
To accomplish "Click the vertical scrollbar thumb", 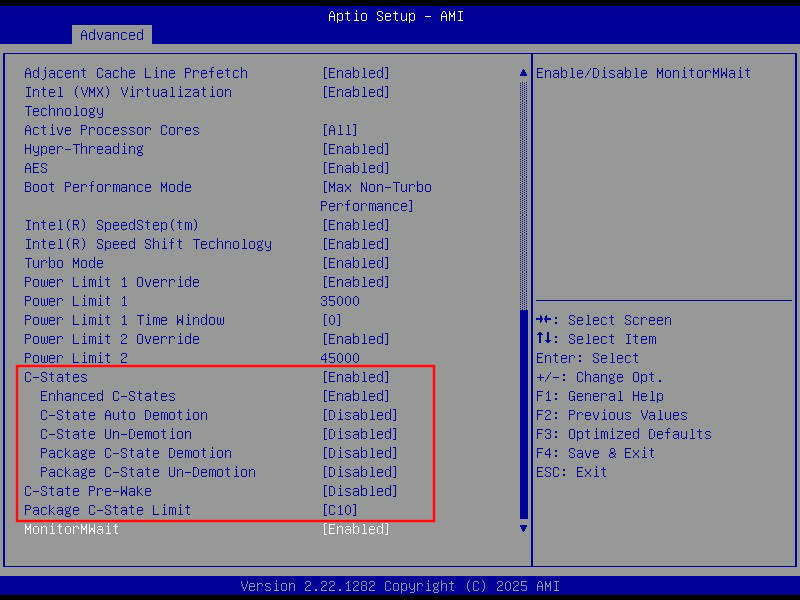I will (x=522, y=410).
